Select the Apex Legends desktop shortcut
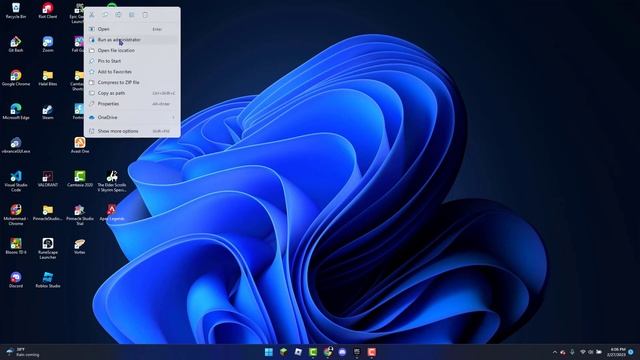The image size is (640, 360). pyautogui.click(x=112, y=212)
